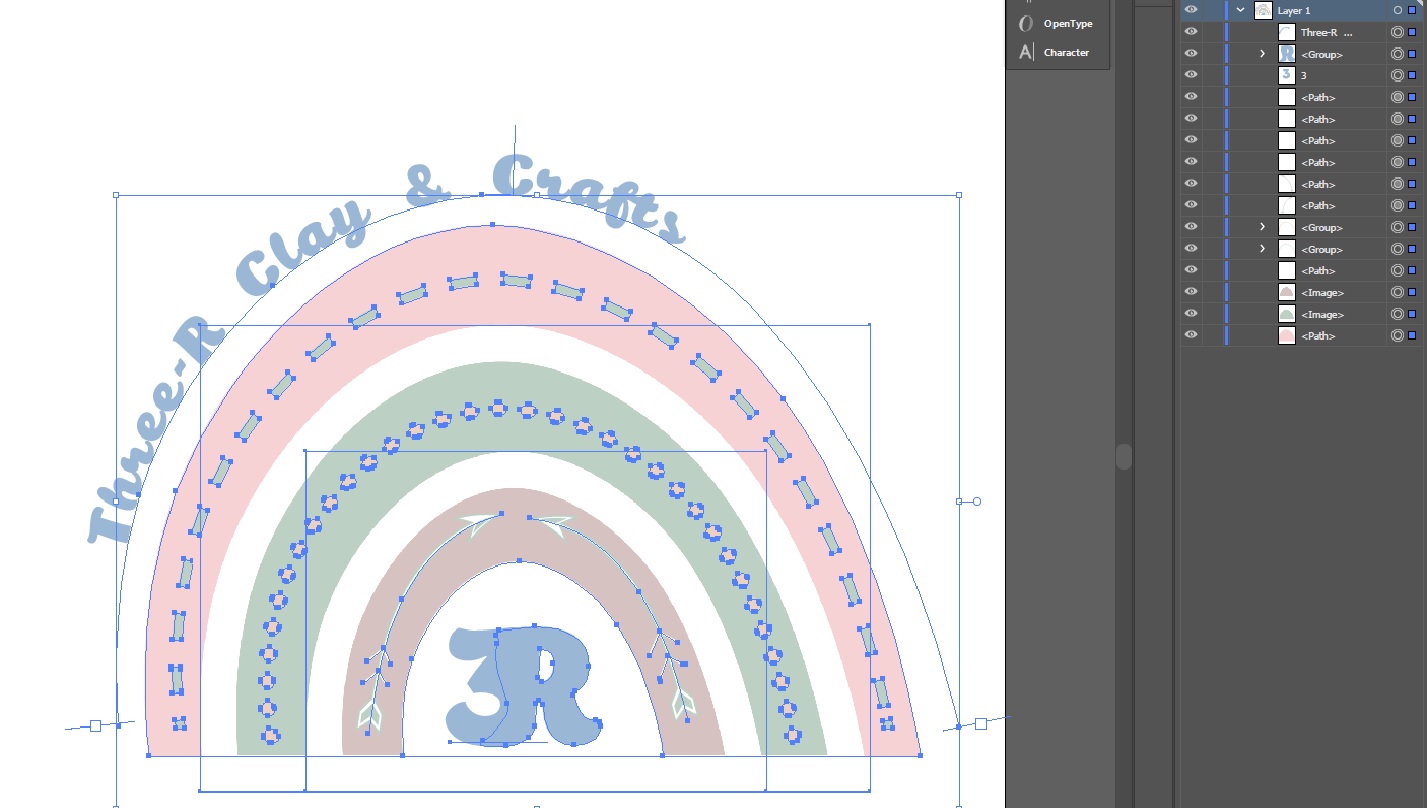
Task: Hide the pink-thumbnail Path layer
Action: pos(1190,336)
